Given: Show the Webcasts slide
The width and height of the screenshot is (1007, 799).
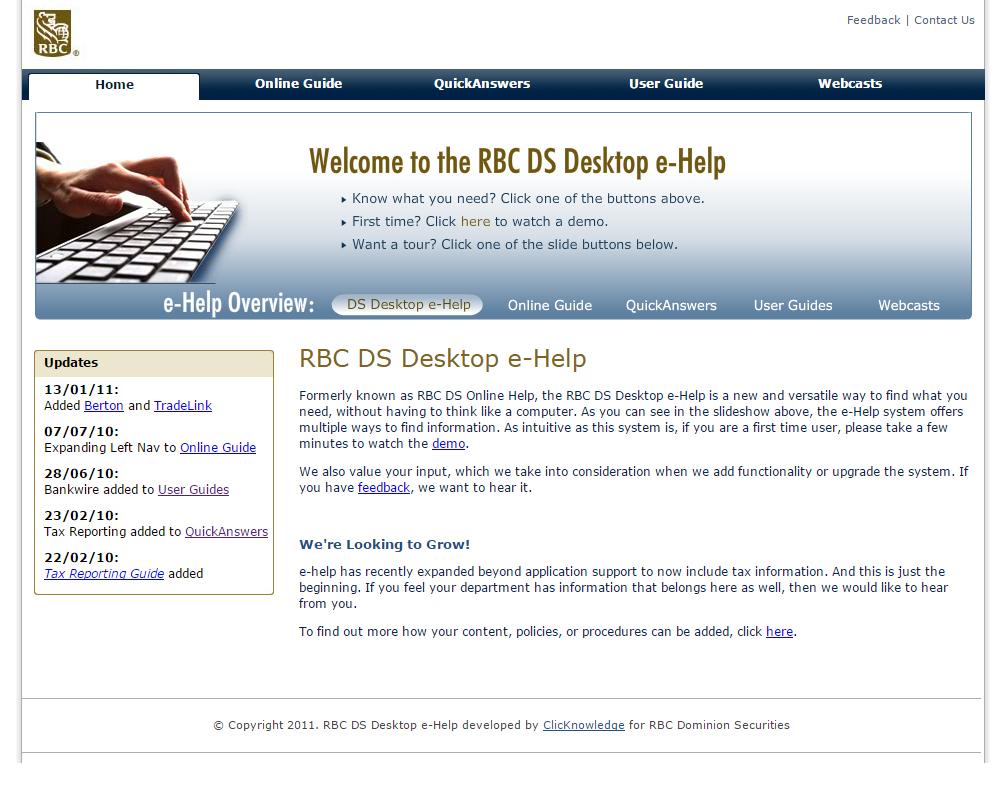Looking at the screenshot, I should 909,305.
